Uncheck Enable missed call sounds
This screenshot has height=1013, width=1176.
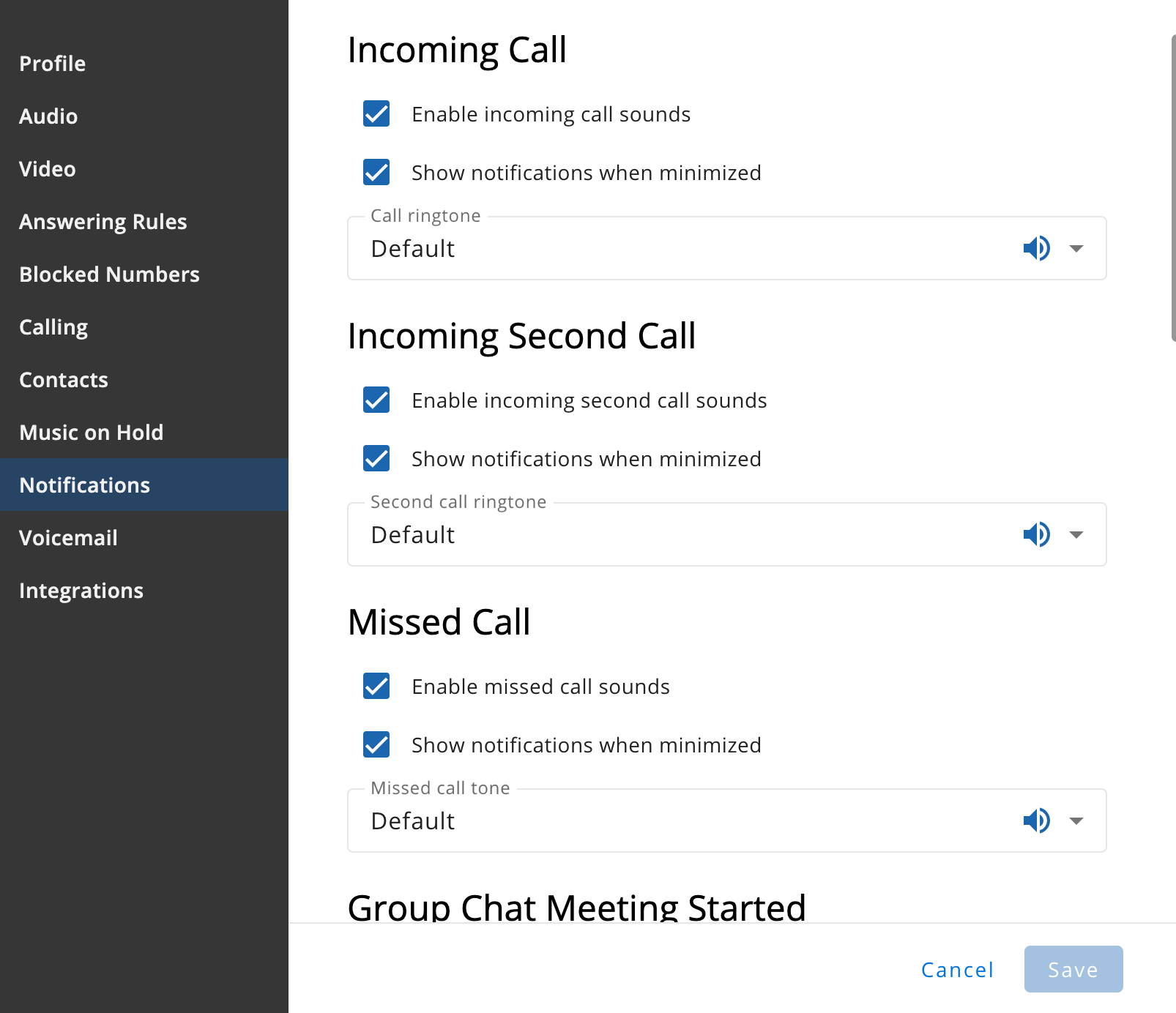[376, 686]
